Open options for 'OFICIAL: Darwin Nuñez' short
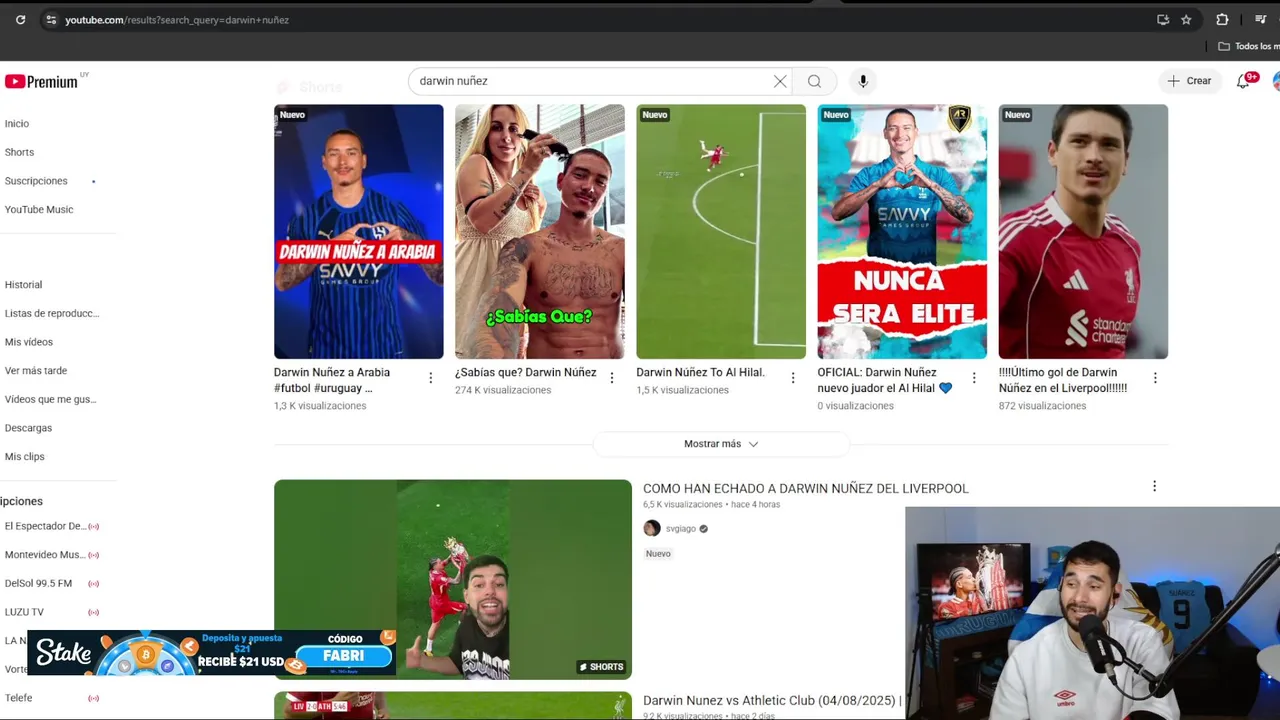The height and width of the screenshot is (720, 1280). pos(974,378)
